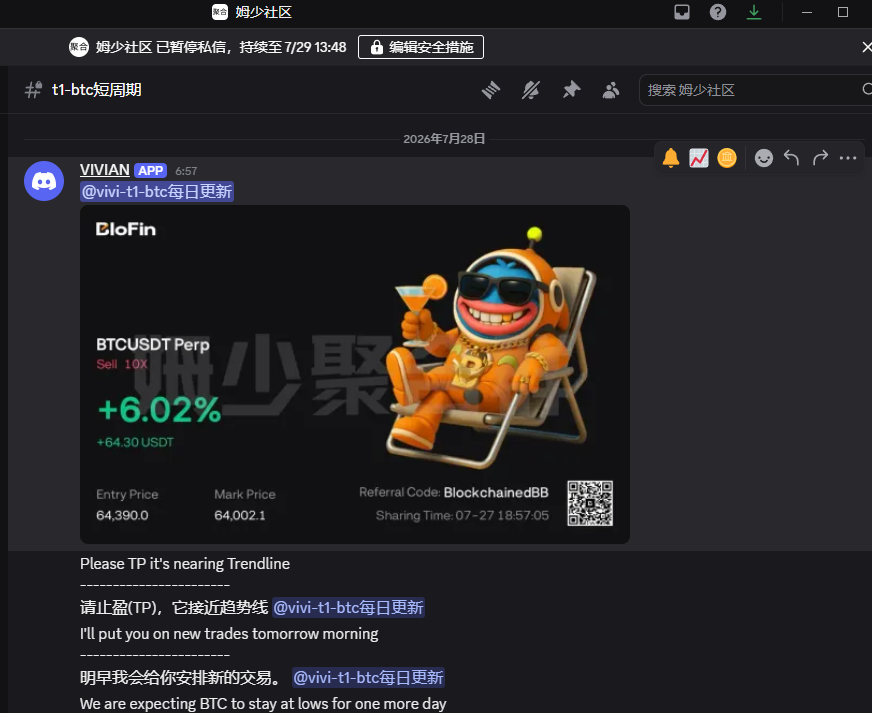Toggle channel notification mute bell
This screenshot has height=713, width=872.
531,90
